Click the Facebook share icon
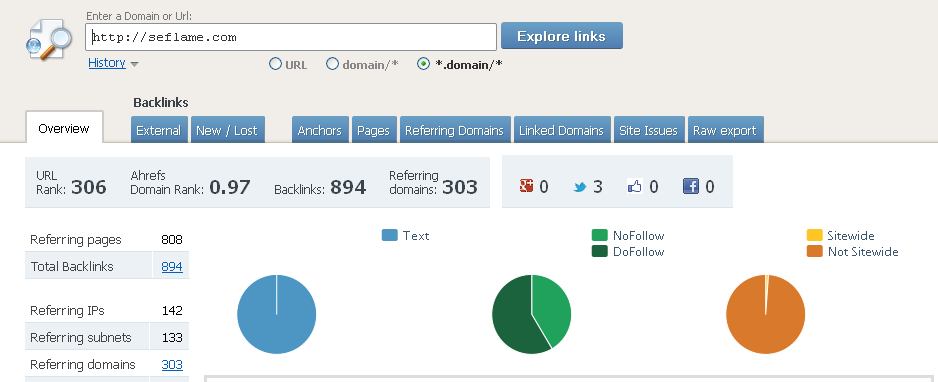The image size is (938, 382). pyautogui.click(x=690, y=187)
